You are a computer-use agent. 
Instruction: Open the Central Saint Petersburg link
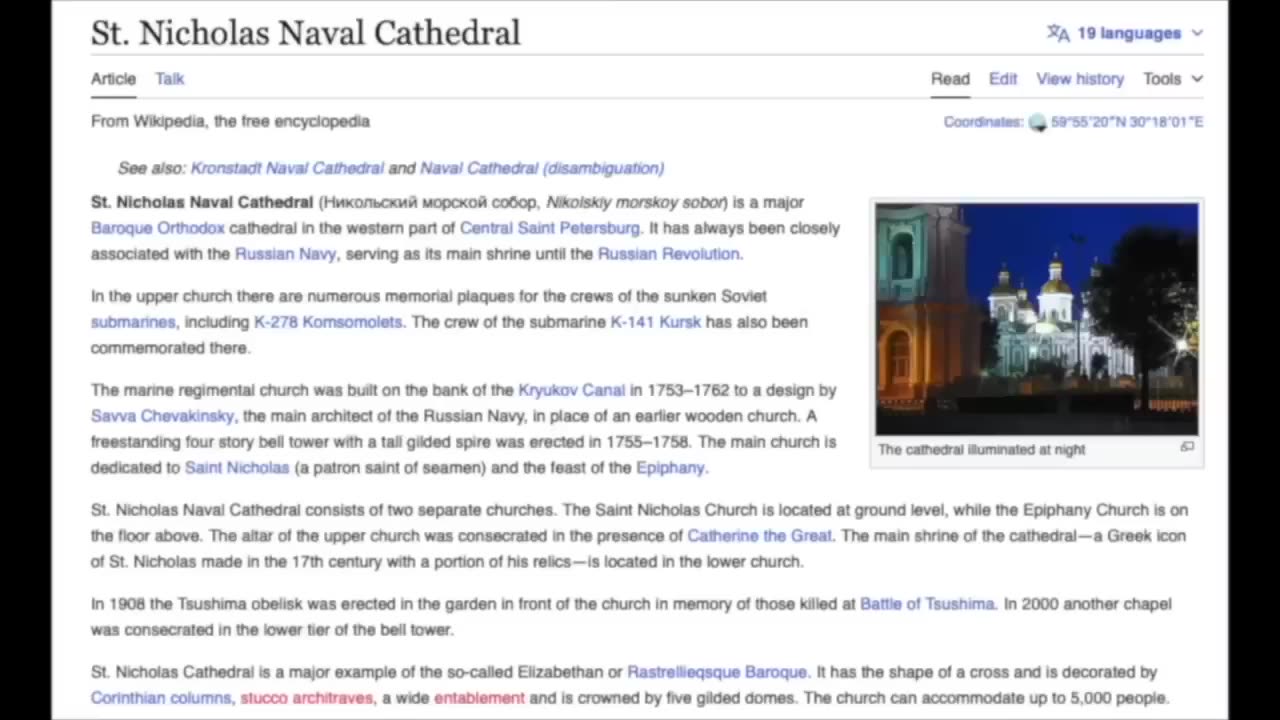point(550,228)
